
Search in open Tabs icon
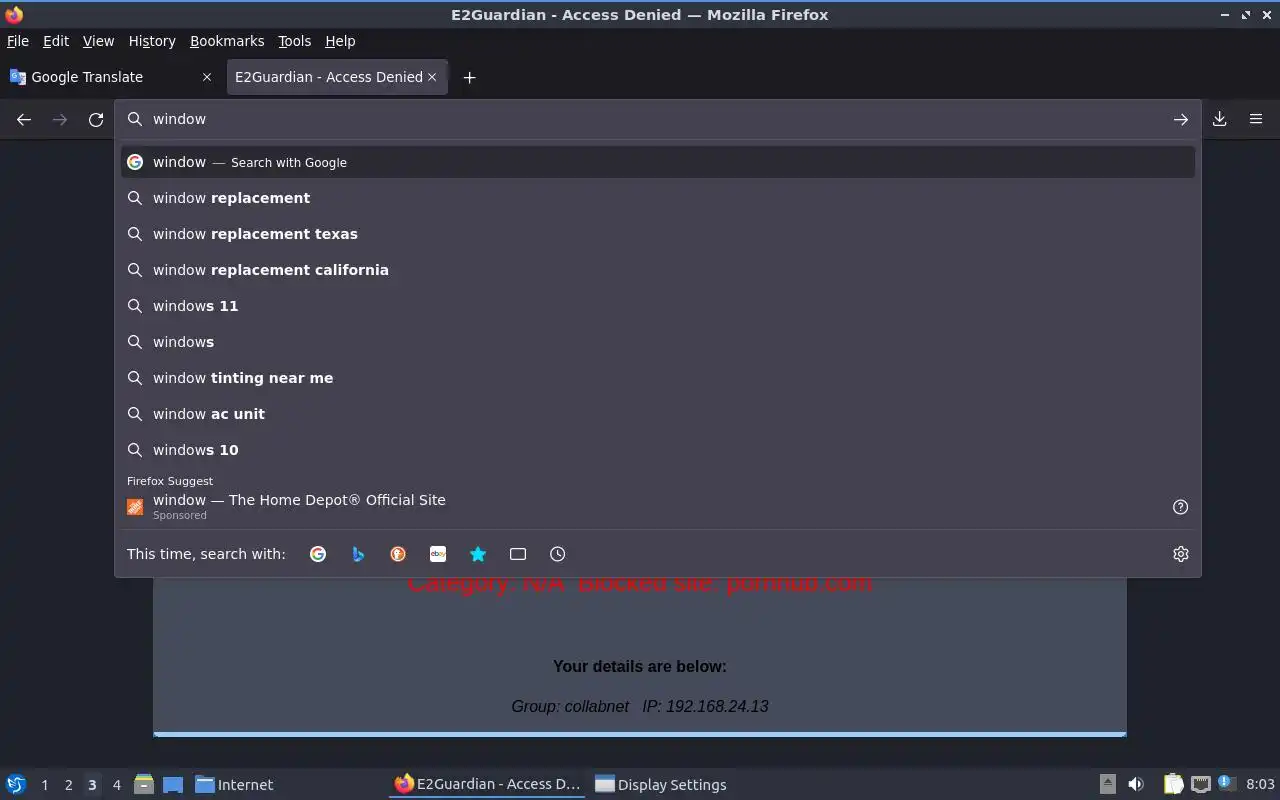(x=518, y=554)
